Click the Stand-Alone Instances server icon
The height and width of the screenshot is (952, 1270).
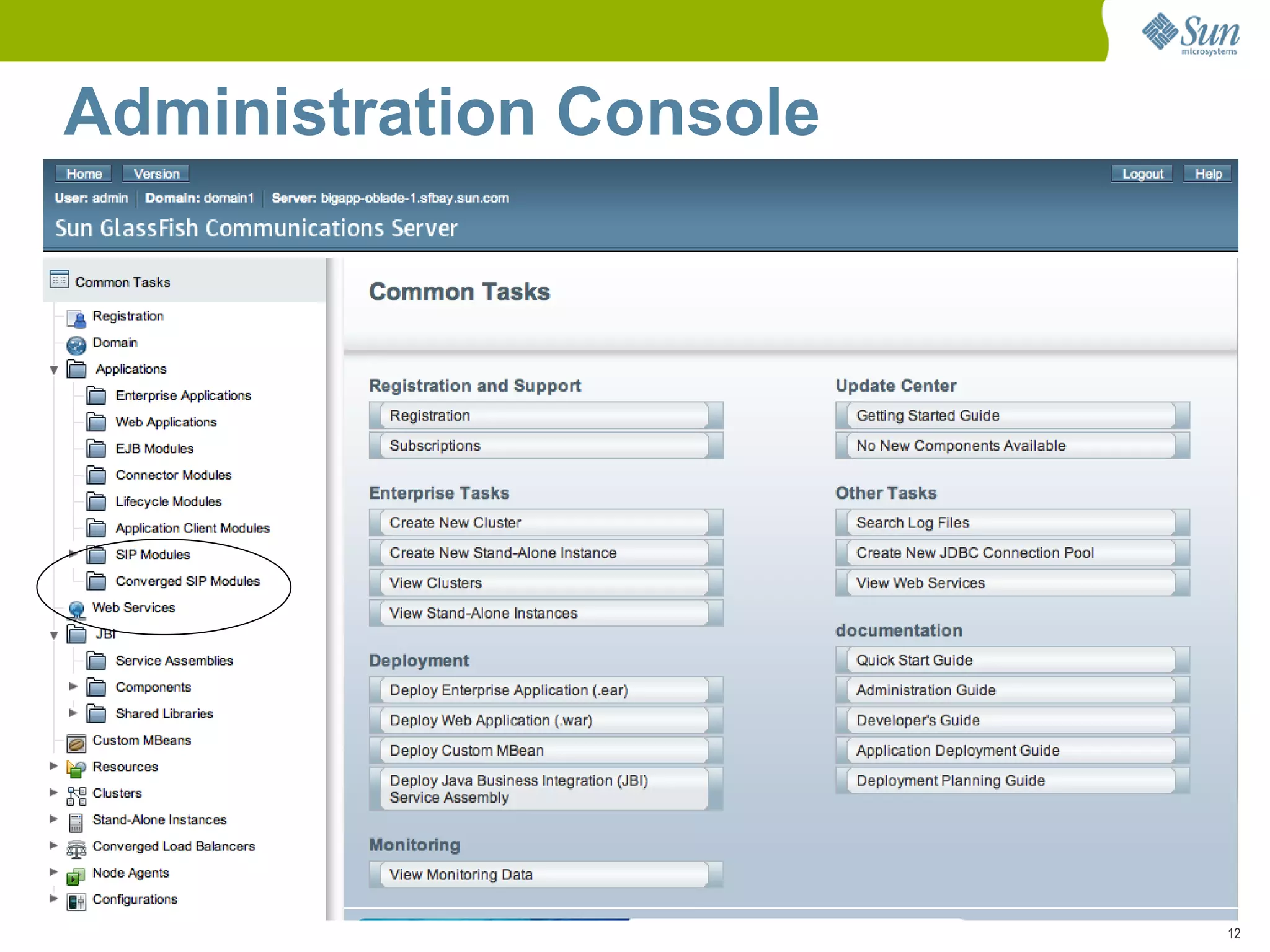tap(76, 822)
